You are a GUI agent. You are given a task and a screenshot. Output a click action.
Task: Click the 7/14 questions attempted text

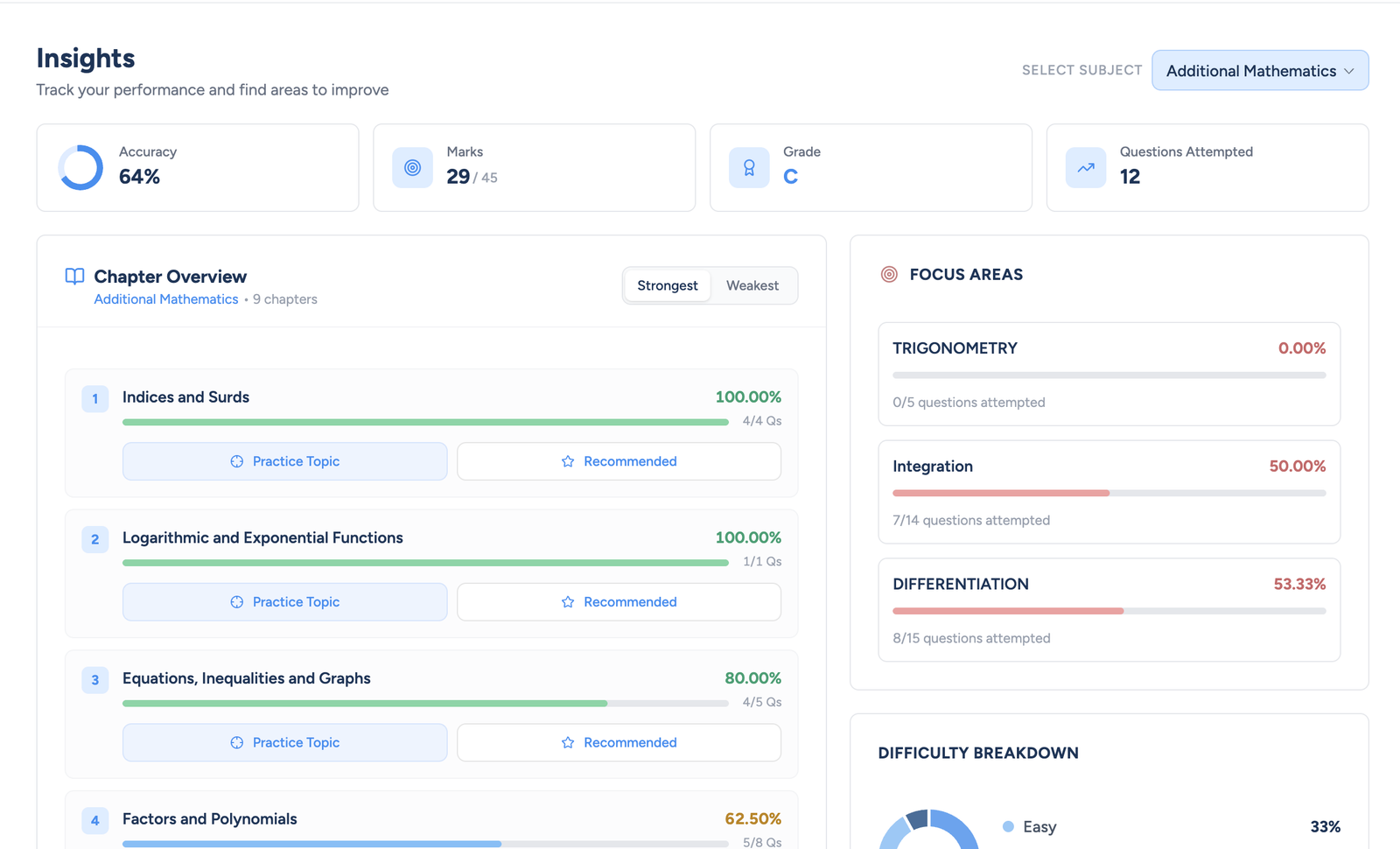tap(971, 520)
